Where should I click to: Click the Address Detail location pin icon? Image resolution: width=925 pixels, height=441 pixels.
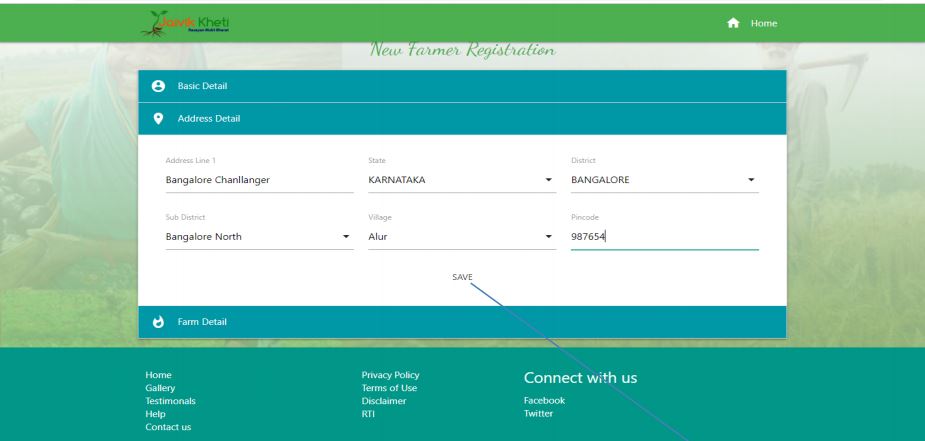pyautogui.click(x=157, y=119)
